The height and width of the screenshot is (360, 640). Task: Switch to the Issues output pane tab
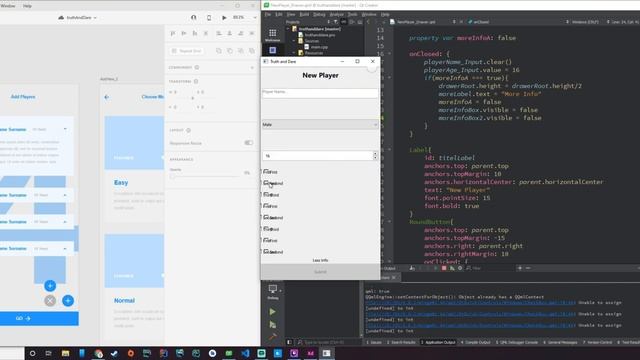[x=373, y=342]
